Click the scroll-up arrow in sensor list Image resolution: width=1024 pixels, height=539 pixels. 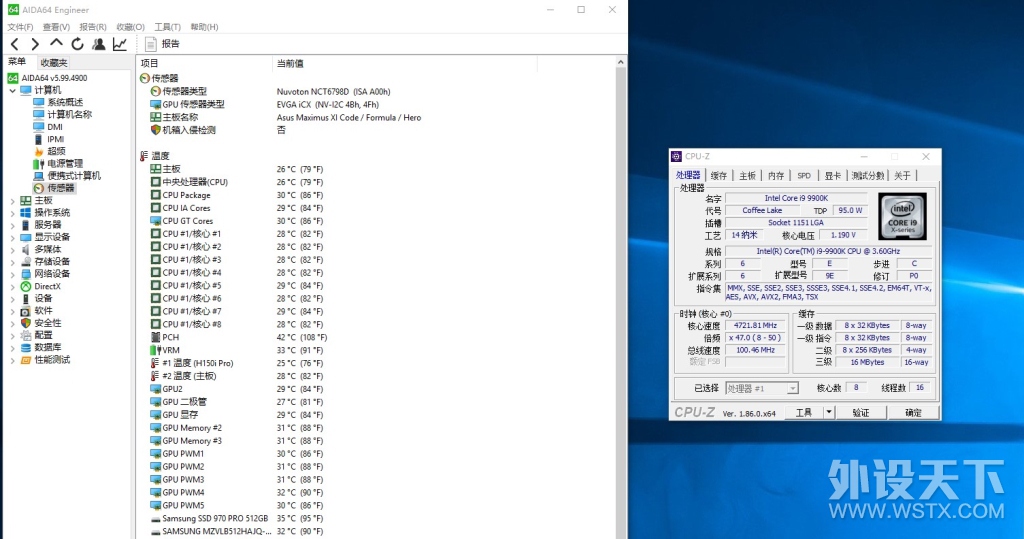point(620,62)
